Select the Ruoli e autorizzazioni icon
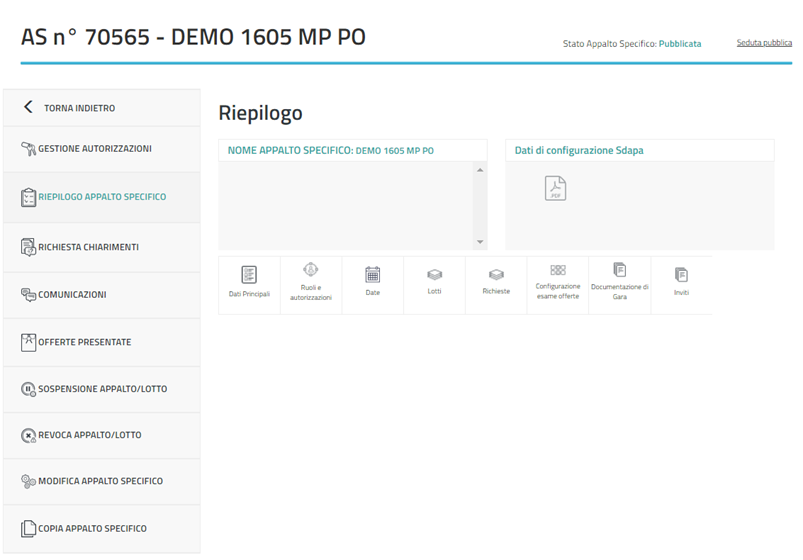The image size is (803, 560). click(310, 270)
